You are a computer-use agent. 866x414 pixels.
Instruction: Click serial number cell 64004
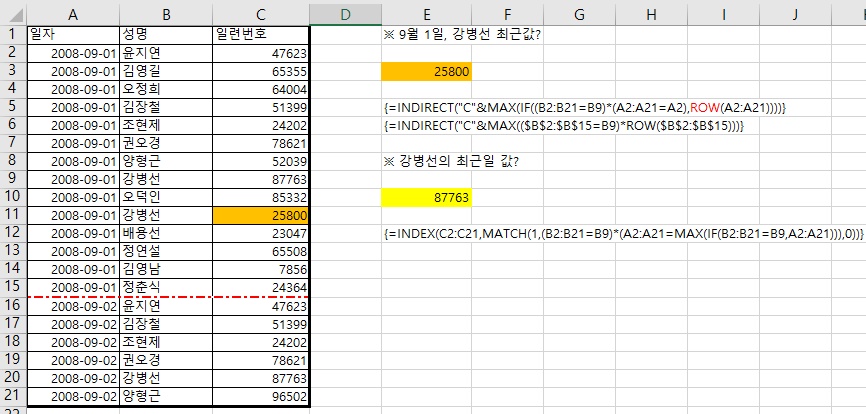[x=261, y=89]
